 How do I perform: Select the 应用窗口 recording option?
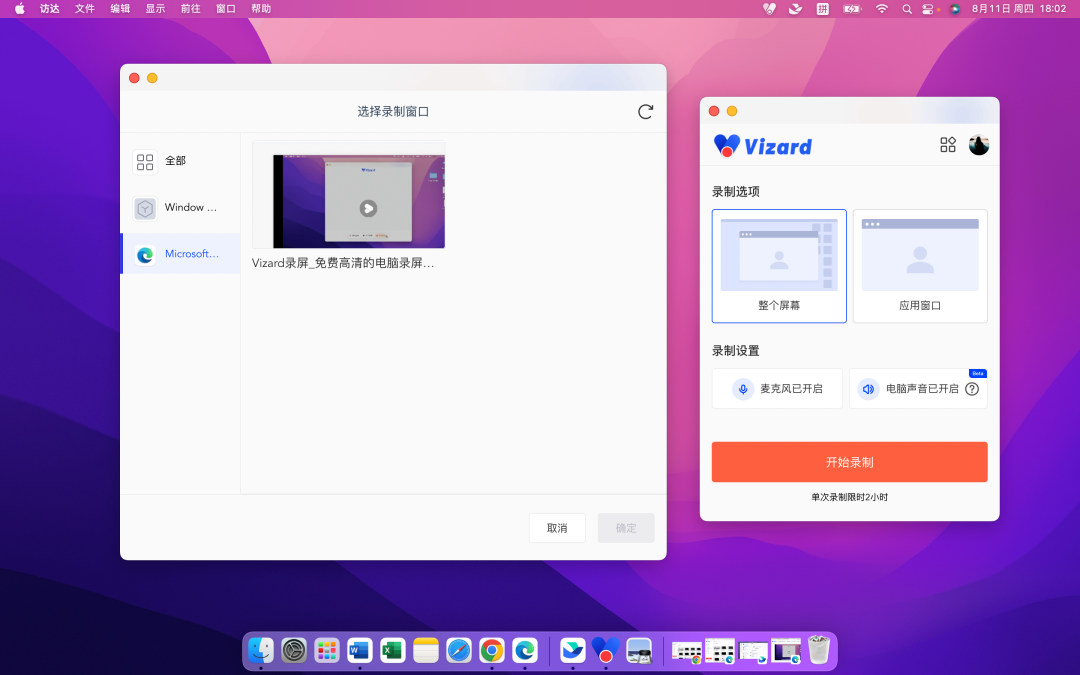tap(919, 265)
